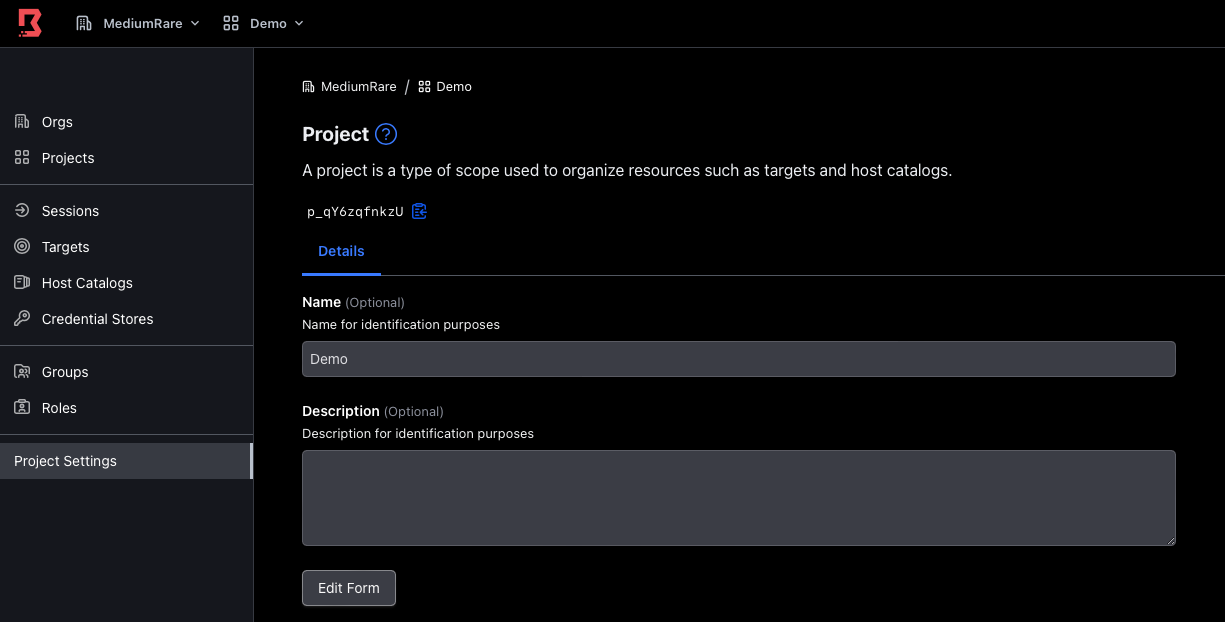Screen dimensions: 1225x622
Task: Click the Host Catalogs server icon
Action: pyautogui.click(x=22, y=283)
